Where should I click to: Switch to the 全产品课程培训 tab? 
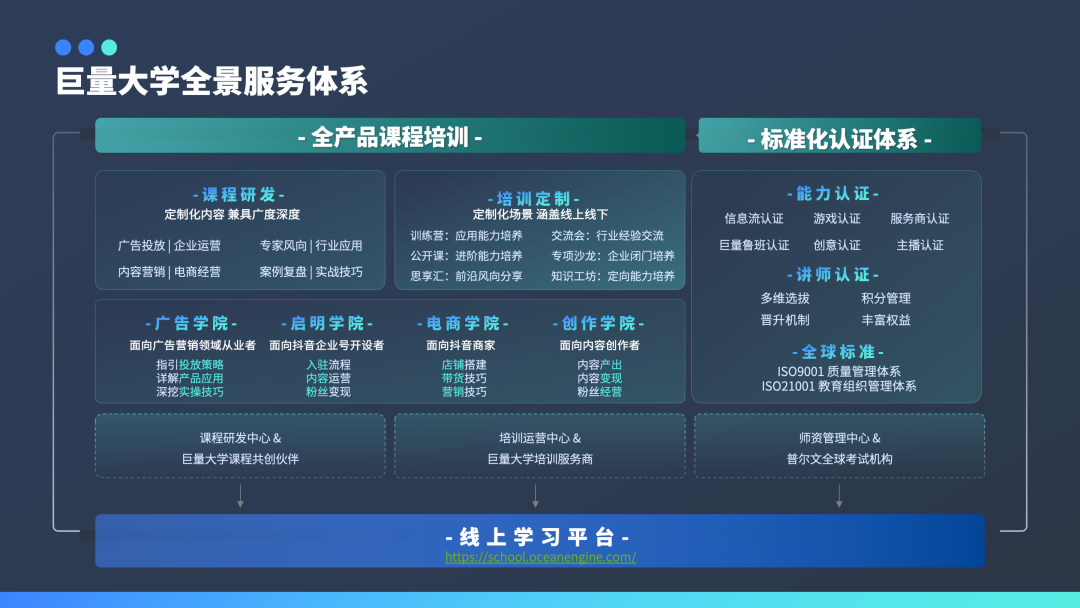click(390, 135)
